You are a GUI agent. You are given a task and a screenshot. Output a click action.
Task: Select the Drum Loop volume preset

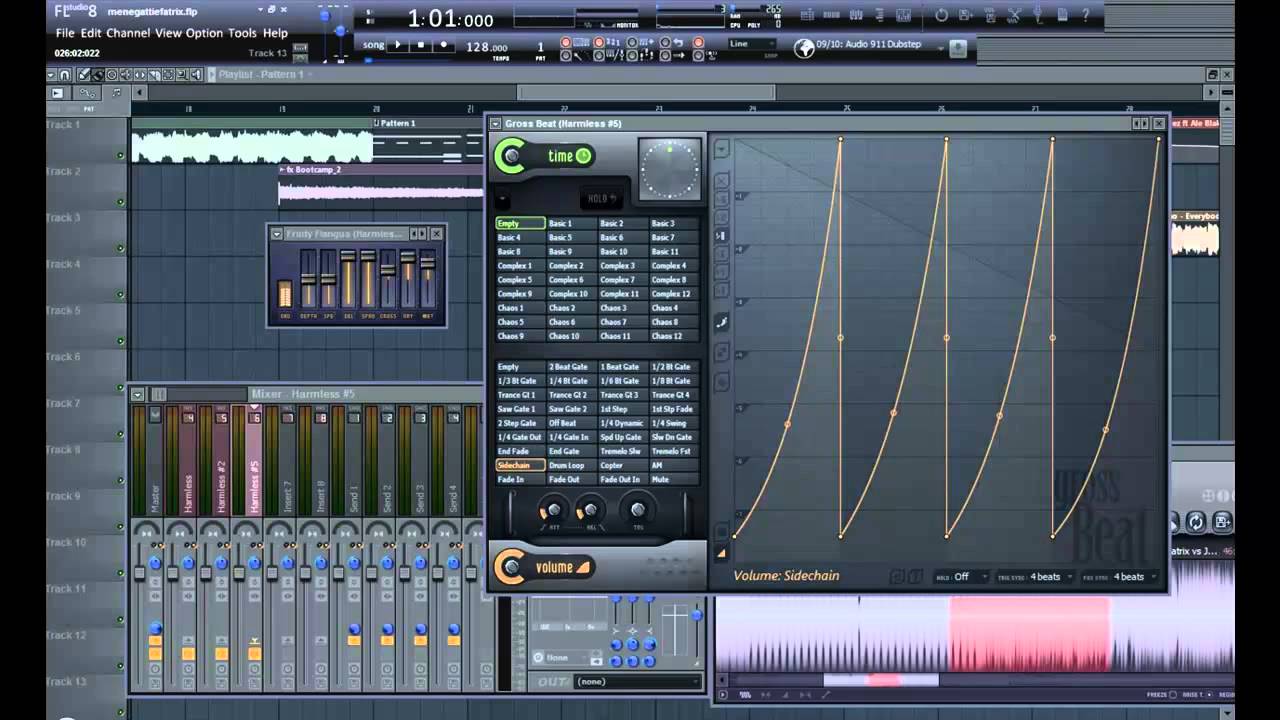point(571,465)
